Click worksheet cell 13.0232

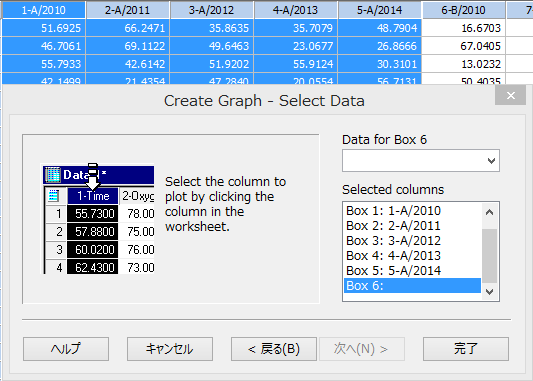463,64
